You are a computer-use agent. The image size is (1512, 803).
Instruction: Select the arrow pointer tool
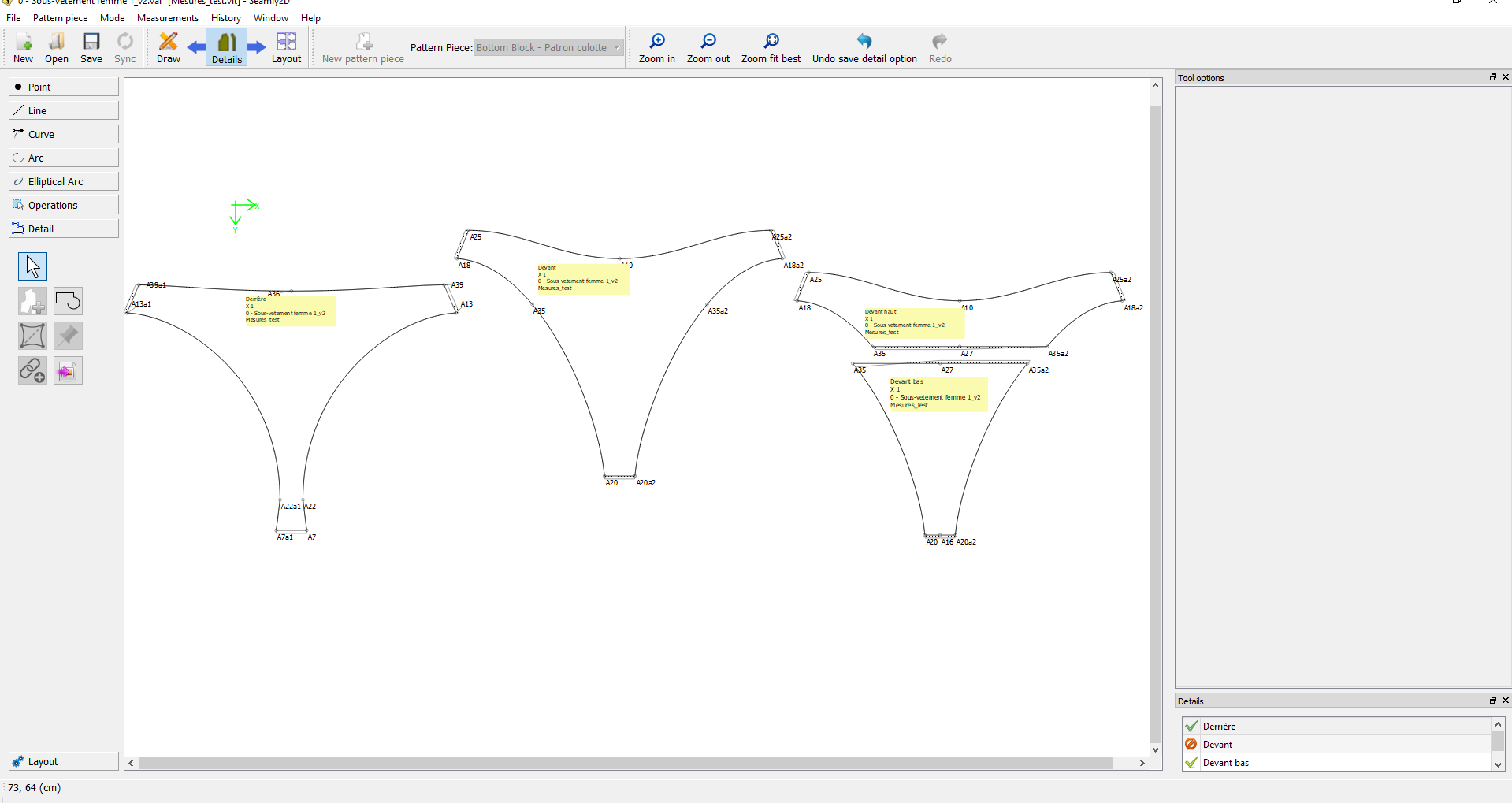(x=32, y=266)
